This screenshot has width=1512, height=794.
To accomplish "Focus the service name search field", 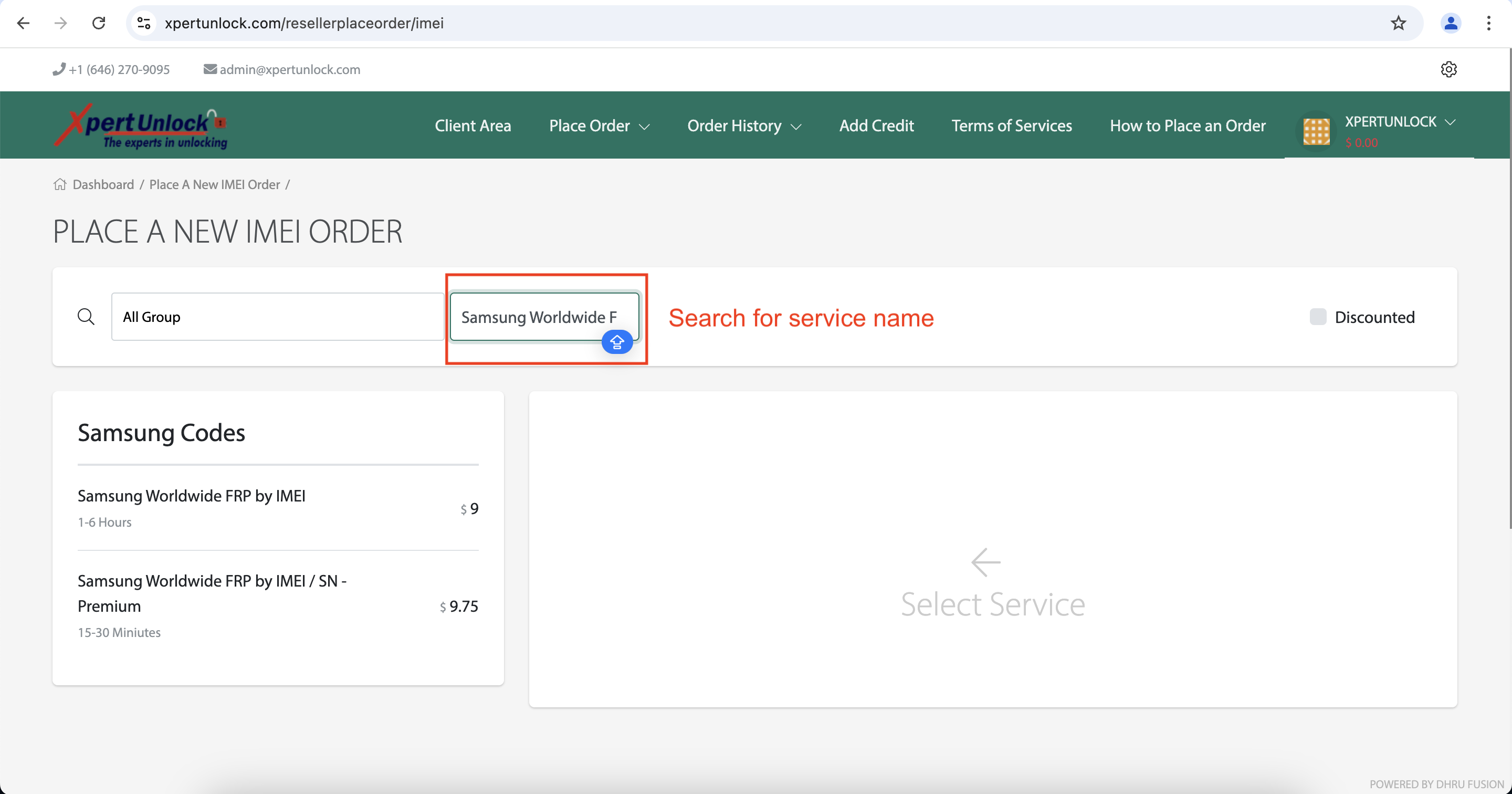I will click(544, 317).
